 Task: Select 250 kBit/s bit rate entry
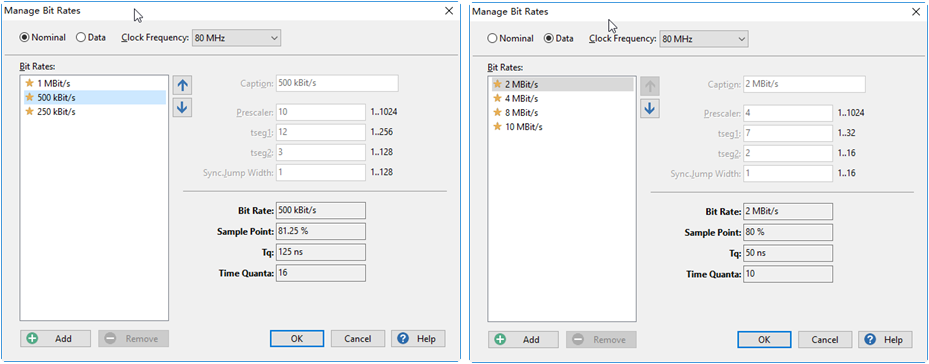pyautogui.click(x=94, y=111)
